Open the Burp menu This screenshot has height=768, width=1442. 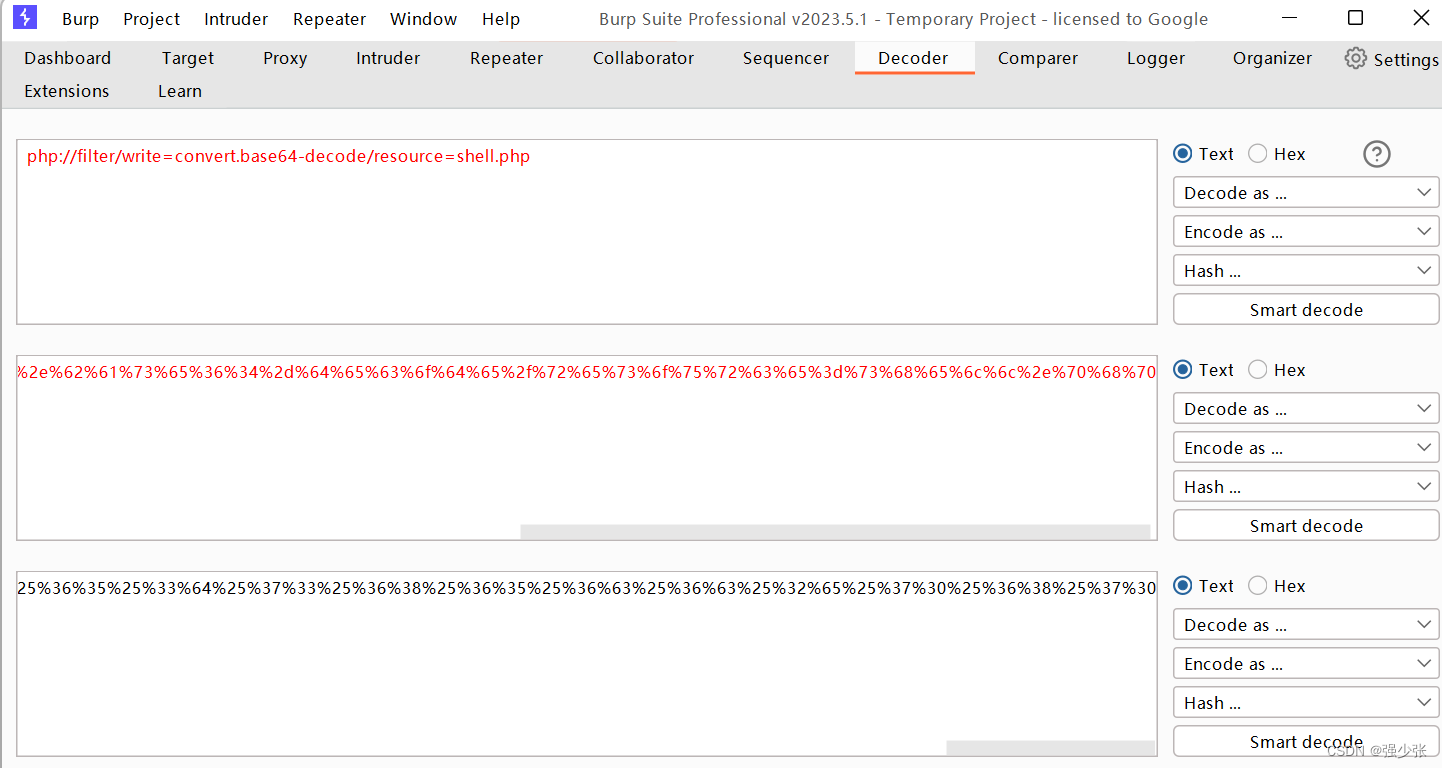point(80,19)
